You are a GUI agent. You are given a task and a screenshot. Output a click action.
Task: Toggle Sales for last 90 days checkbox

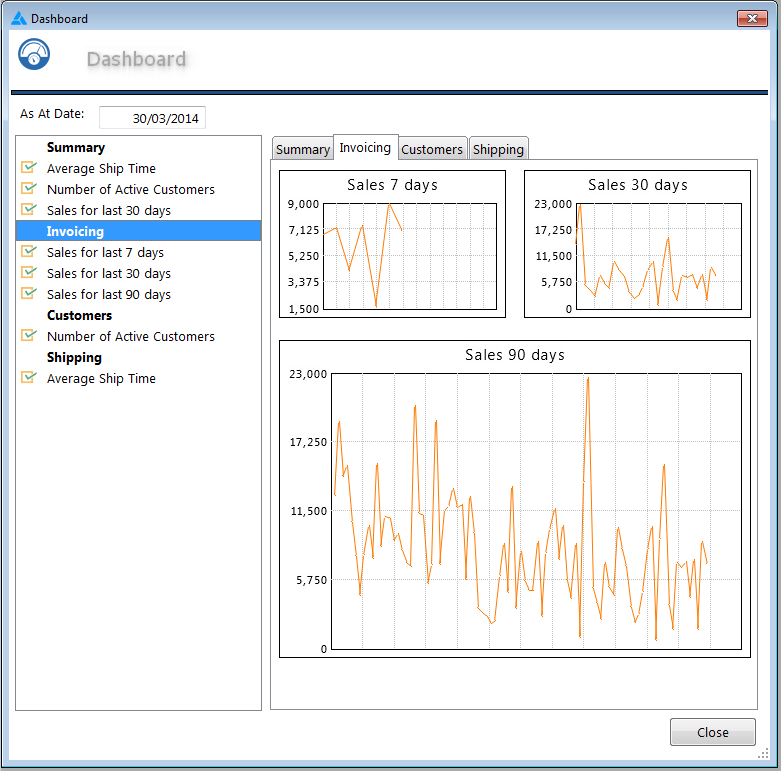28,294
